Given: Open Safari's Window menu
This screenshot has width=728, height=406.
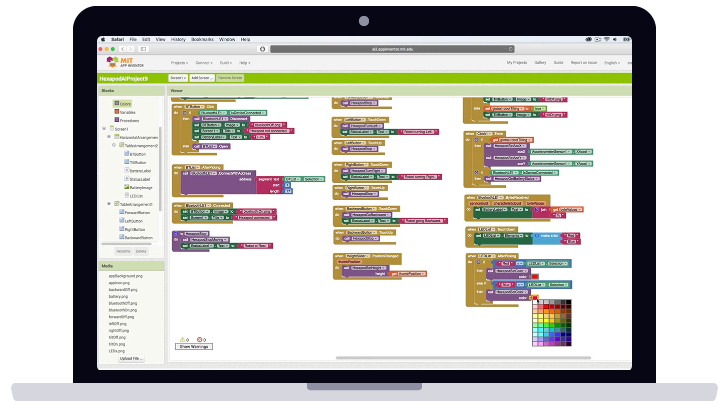Looking at the screenshot, I should [227, 39].
